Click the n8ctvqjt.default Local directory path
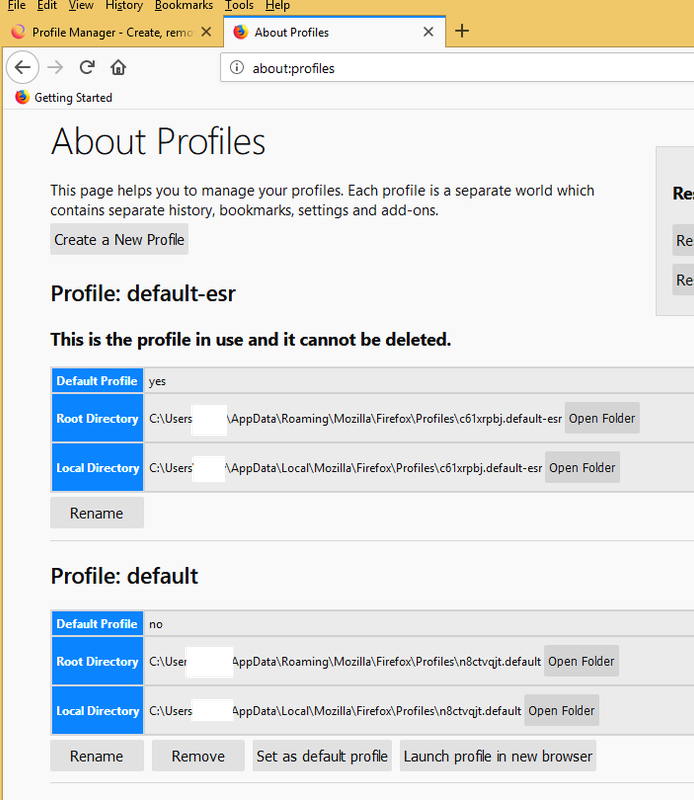 tap(335, 711)
